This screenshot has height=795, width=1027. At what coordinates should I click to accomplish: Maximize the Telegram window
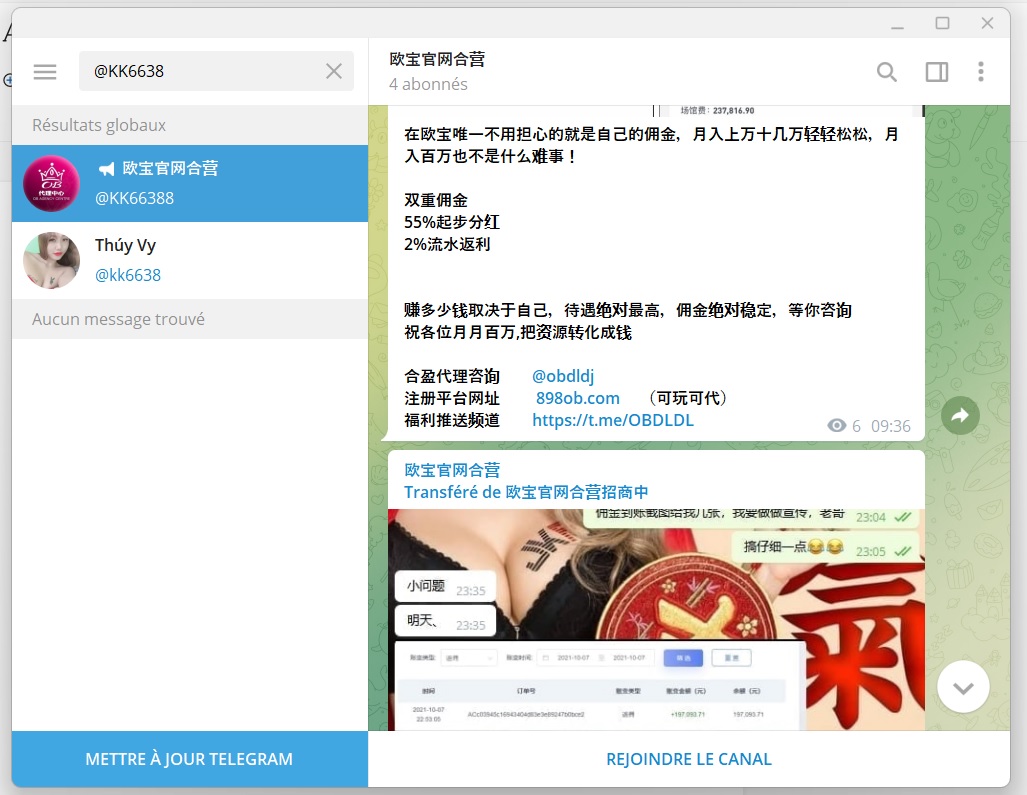click(942, 24)
